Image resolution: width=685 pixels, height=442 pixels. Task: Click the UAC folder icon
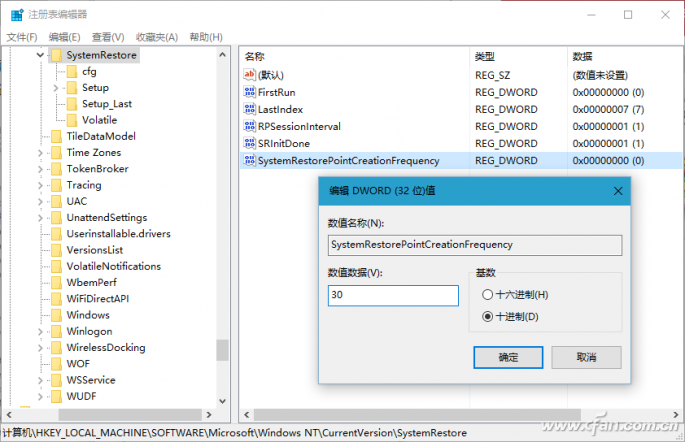click(x=56, y=201)
